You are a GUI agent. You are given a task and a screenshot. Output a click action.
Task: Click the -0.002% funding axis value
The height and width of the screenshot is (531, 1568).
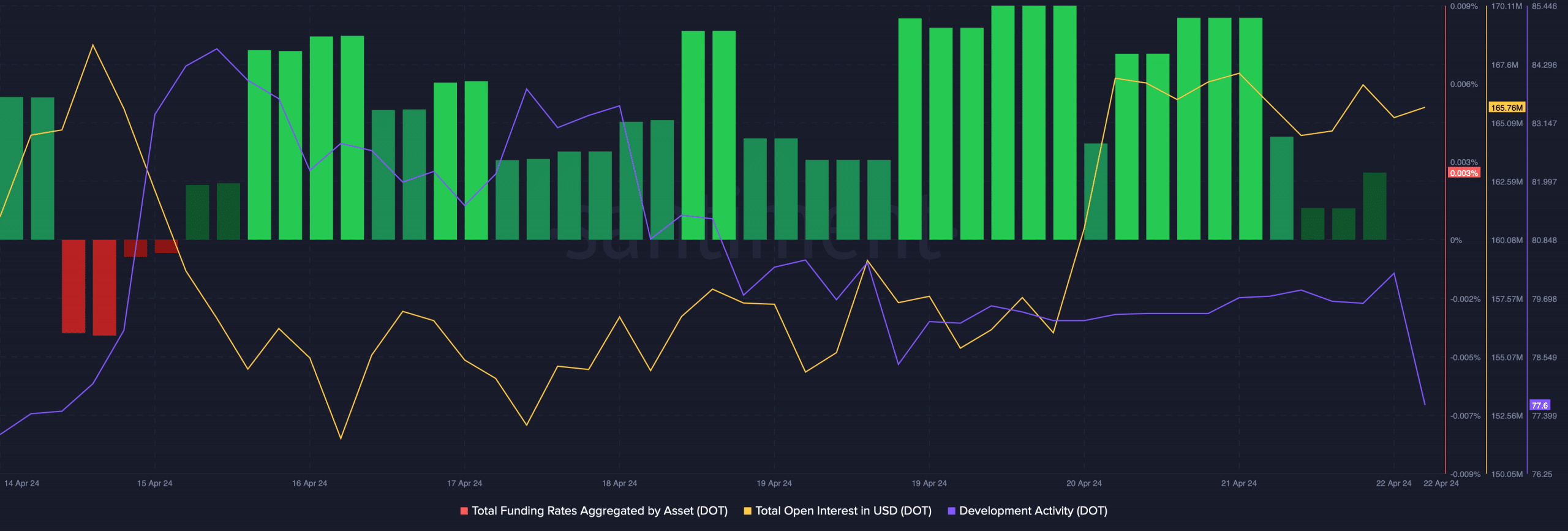click(x=1465, y=299)
